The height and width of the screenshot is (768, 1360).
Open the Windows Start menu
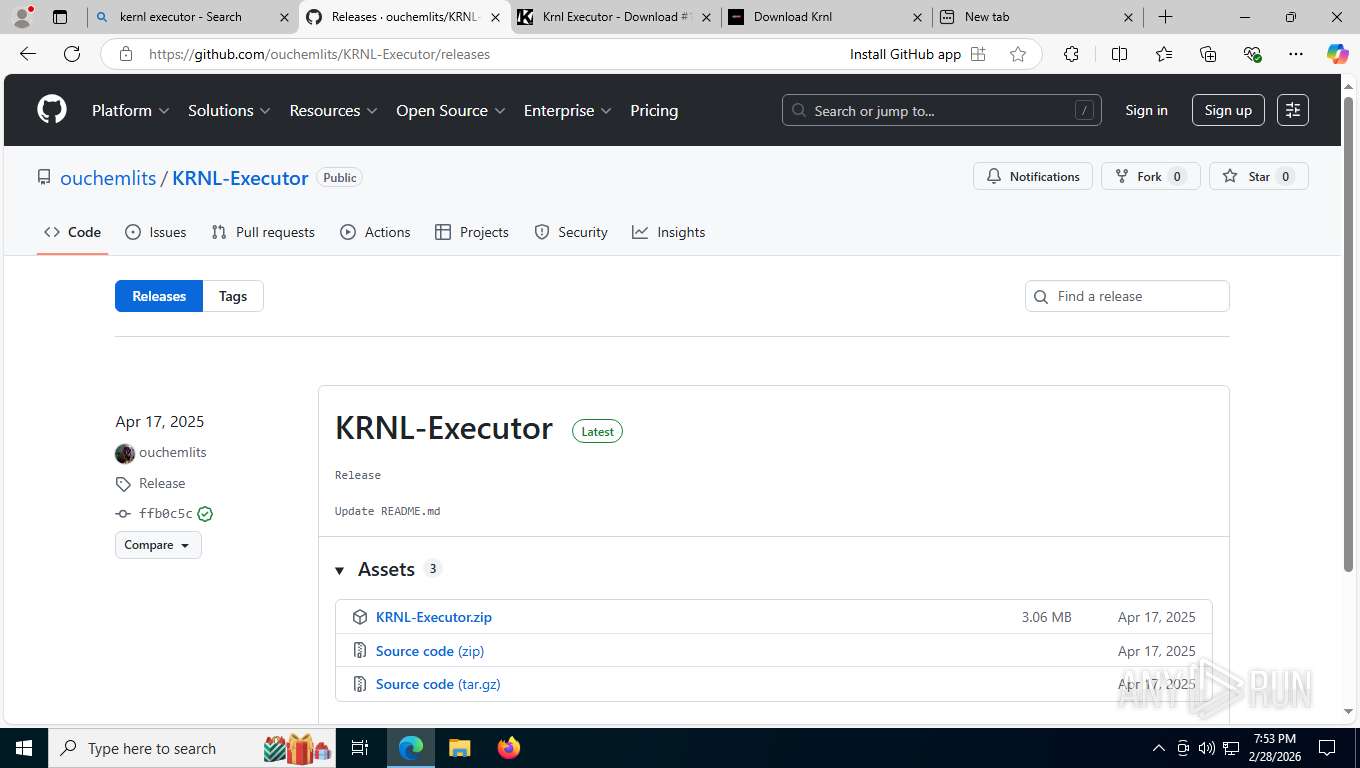(24, 748)
